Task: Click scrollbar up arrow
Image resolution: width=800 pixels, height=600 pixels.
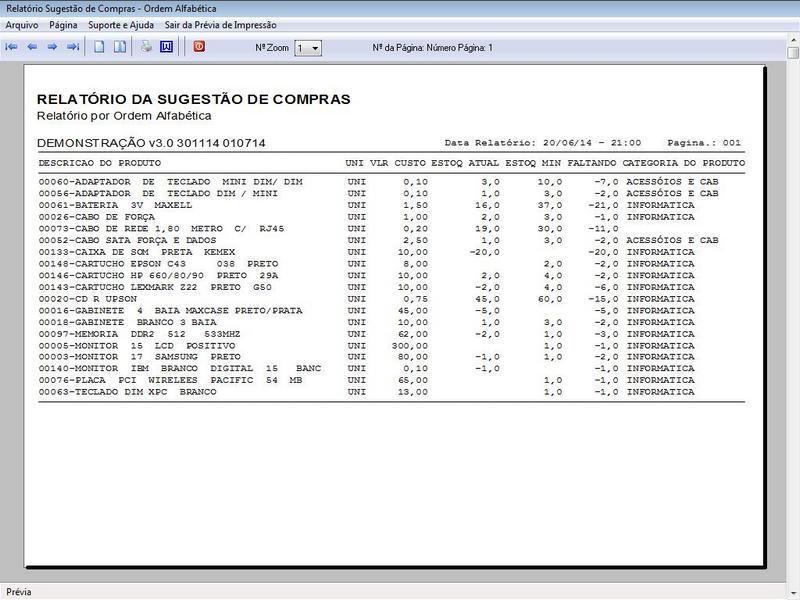Action: pyautogui.click(x=793, y=39)
